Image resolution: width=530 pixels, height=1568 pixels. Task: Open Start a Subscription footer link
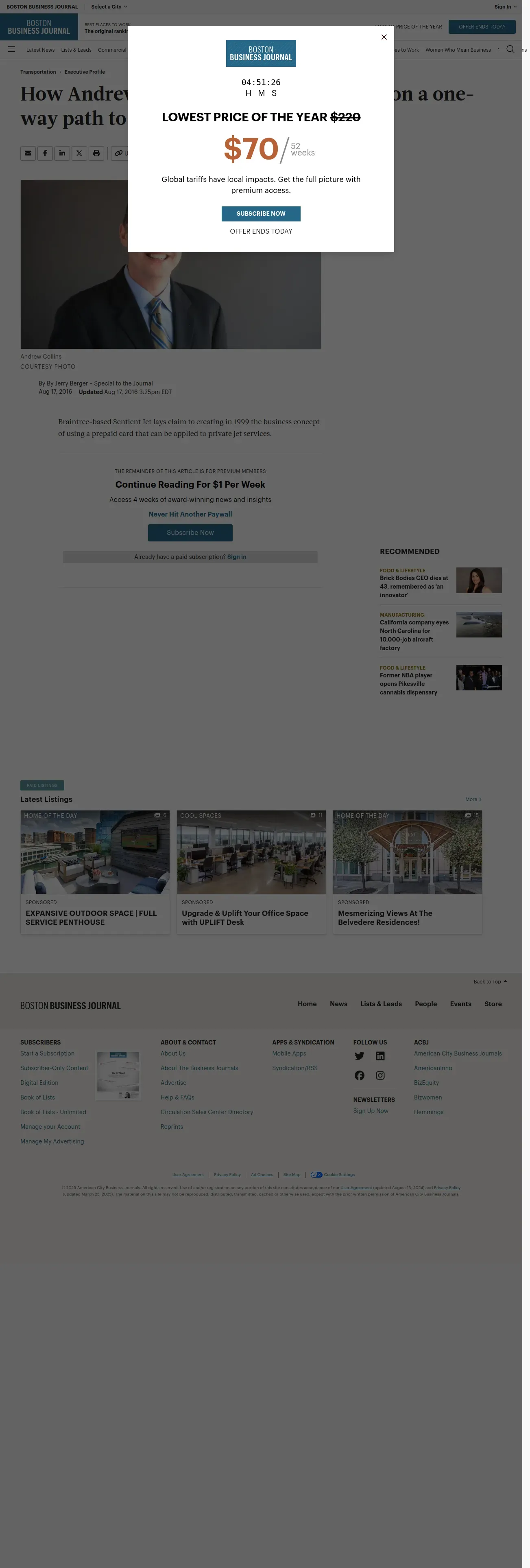pos(48,1053)
